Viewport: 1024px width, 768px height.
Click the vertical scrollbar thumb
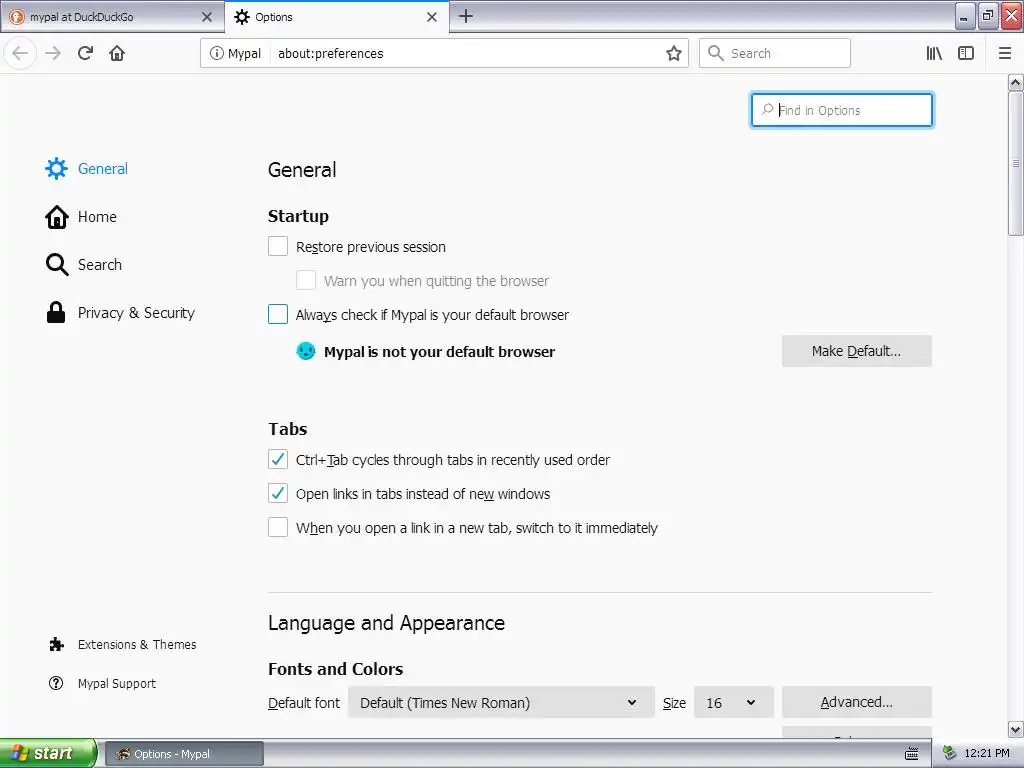point(1015,163)
